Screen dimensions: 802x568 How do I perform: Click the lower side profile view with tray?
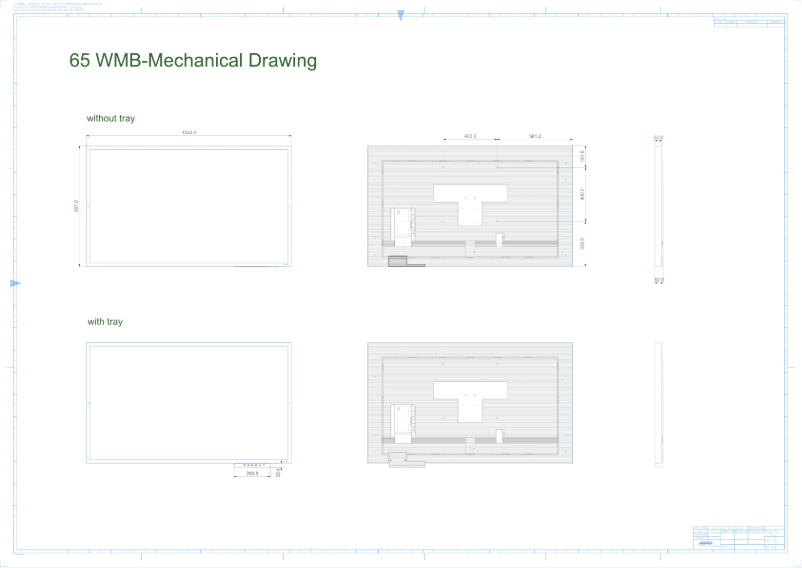[x=658, y=404]
